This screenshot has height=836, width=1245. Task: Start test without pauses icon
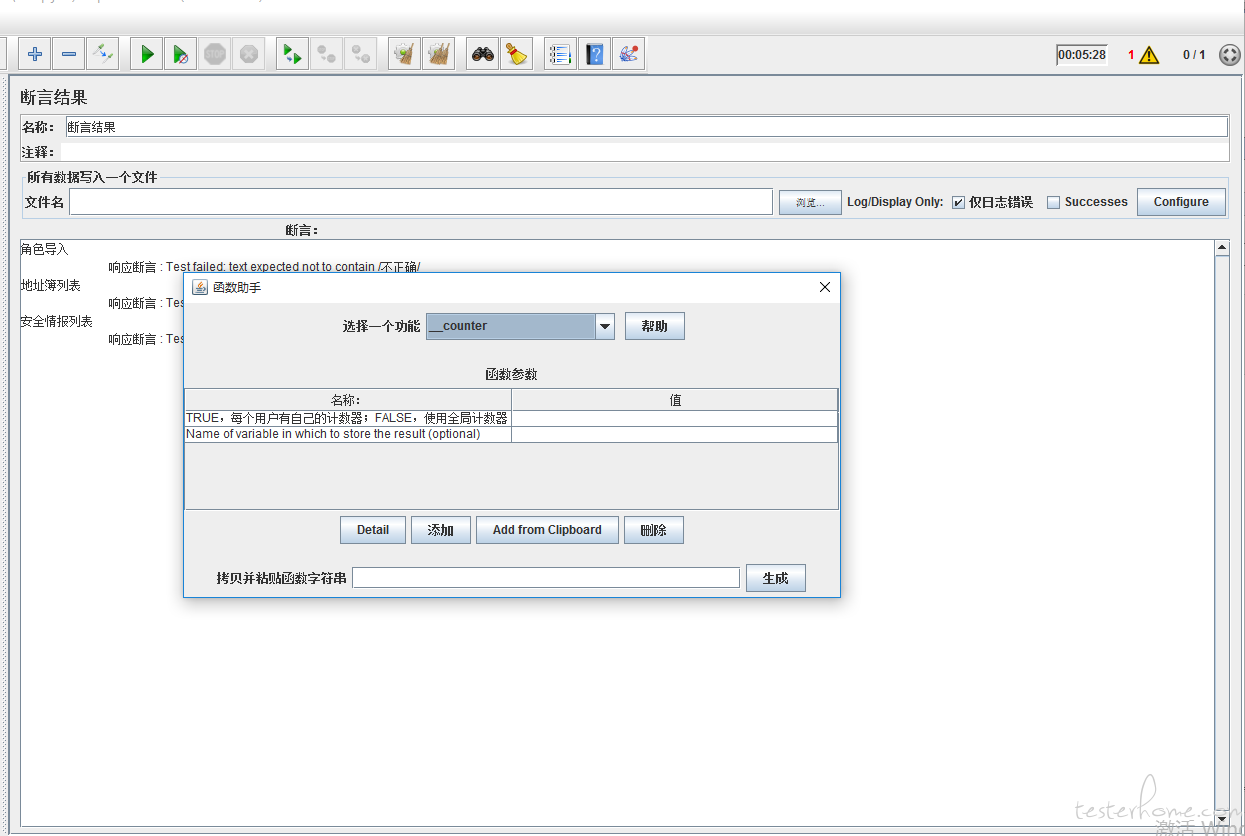coord(181,54)
